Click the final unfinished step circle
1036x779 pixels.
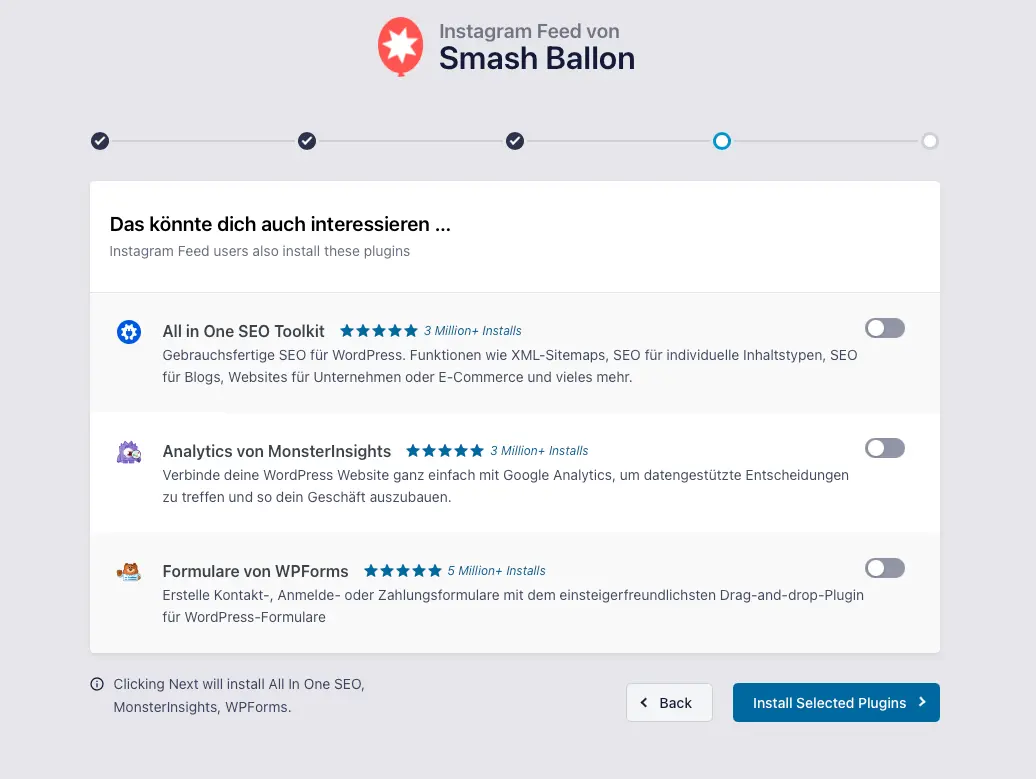tap(930, 141)
